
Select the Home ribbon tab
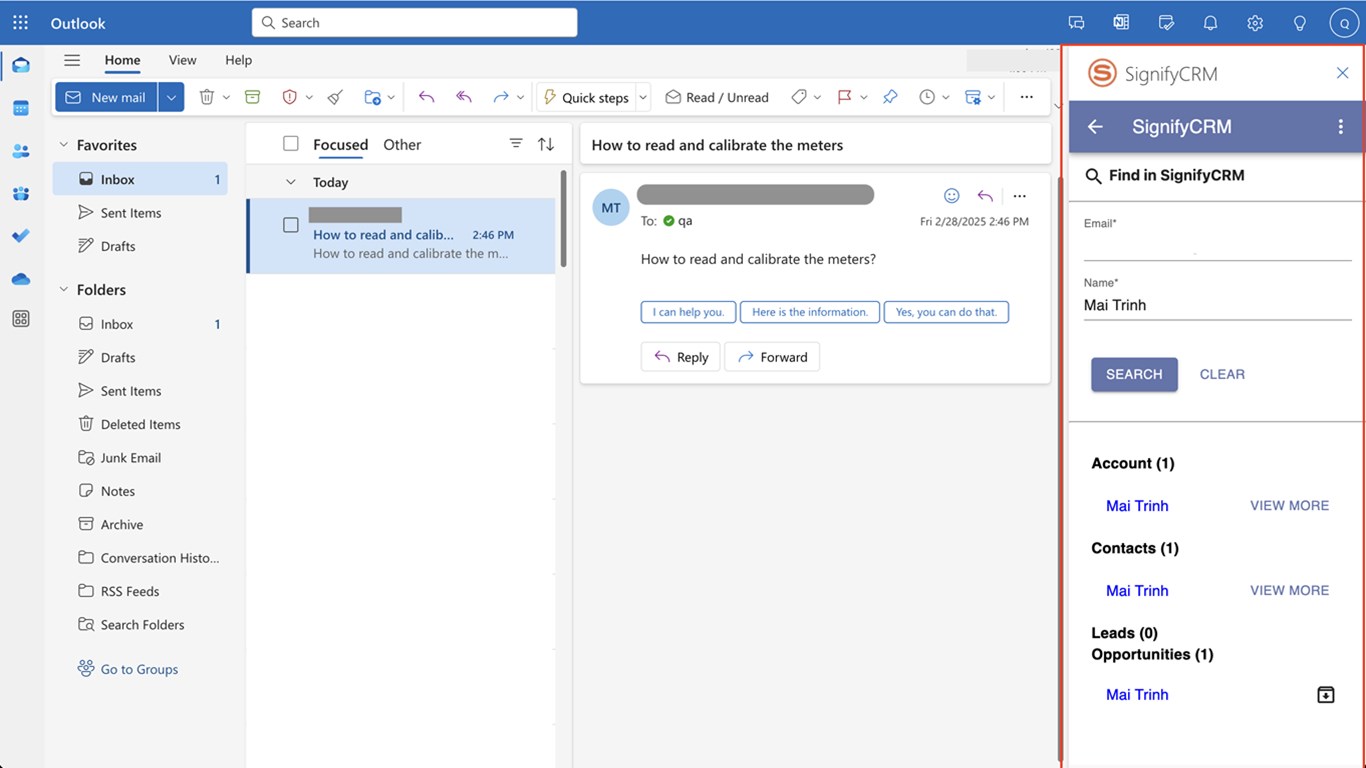(x=122, y=60)
